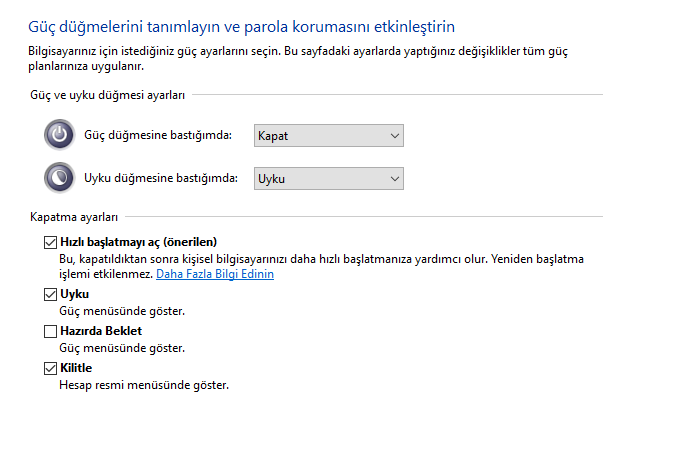Click the 'Güç menüsünde göster' text under Hazırda Beklet

pos(122,348)
